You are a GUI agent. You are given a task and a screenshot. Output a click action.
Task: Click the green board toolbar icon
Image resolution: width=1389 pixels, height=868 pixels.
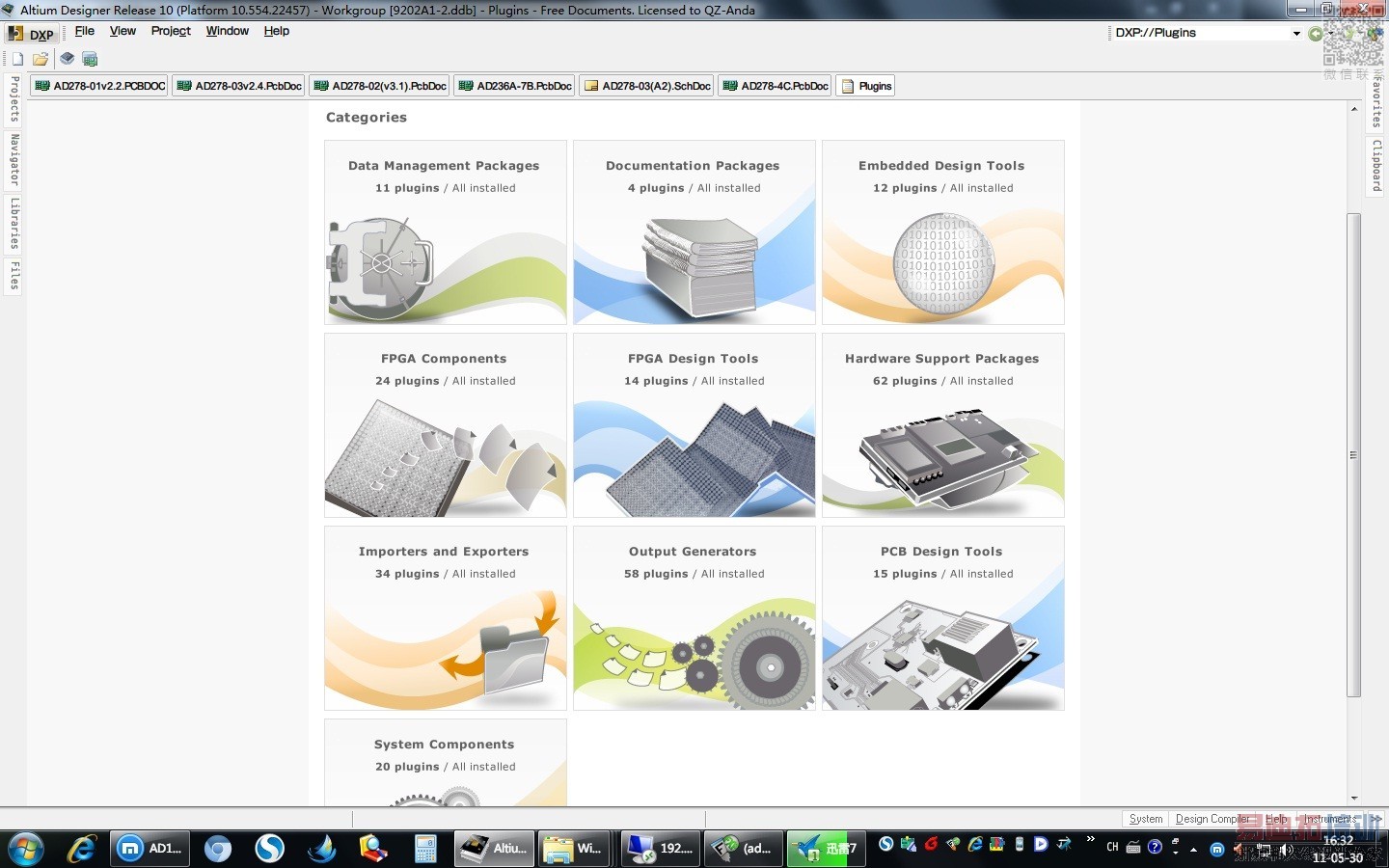[x=90, y=59]
